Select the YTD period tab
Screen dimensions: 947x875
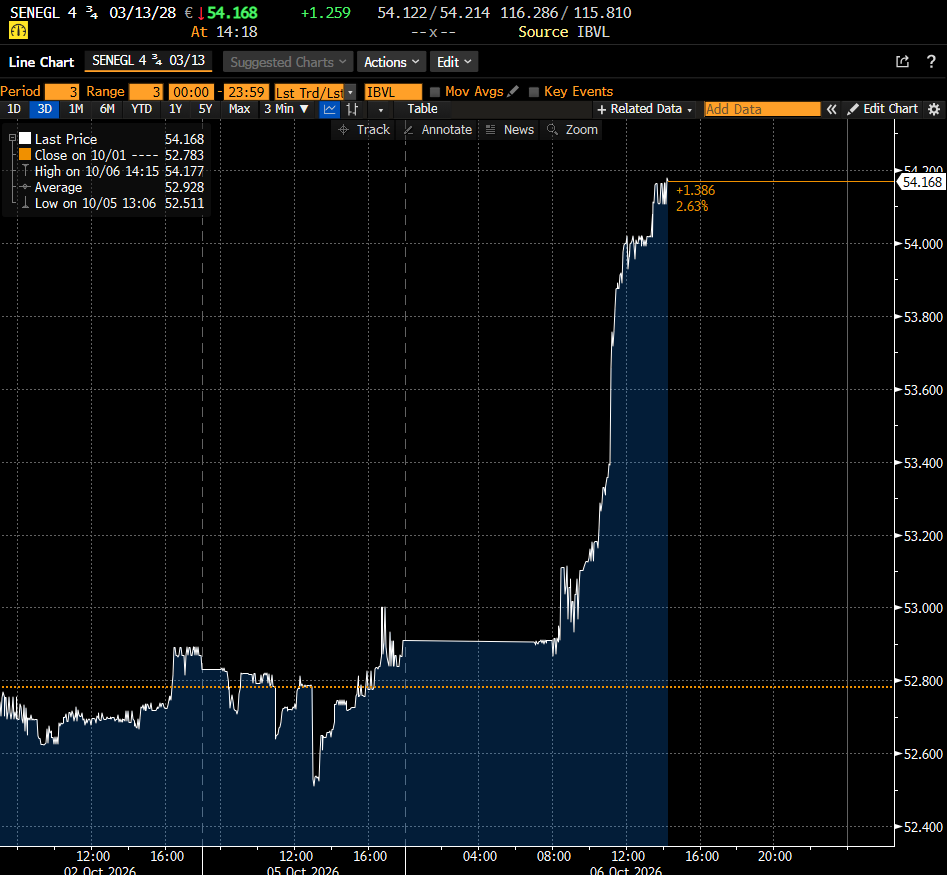click(x=141, y=109)
